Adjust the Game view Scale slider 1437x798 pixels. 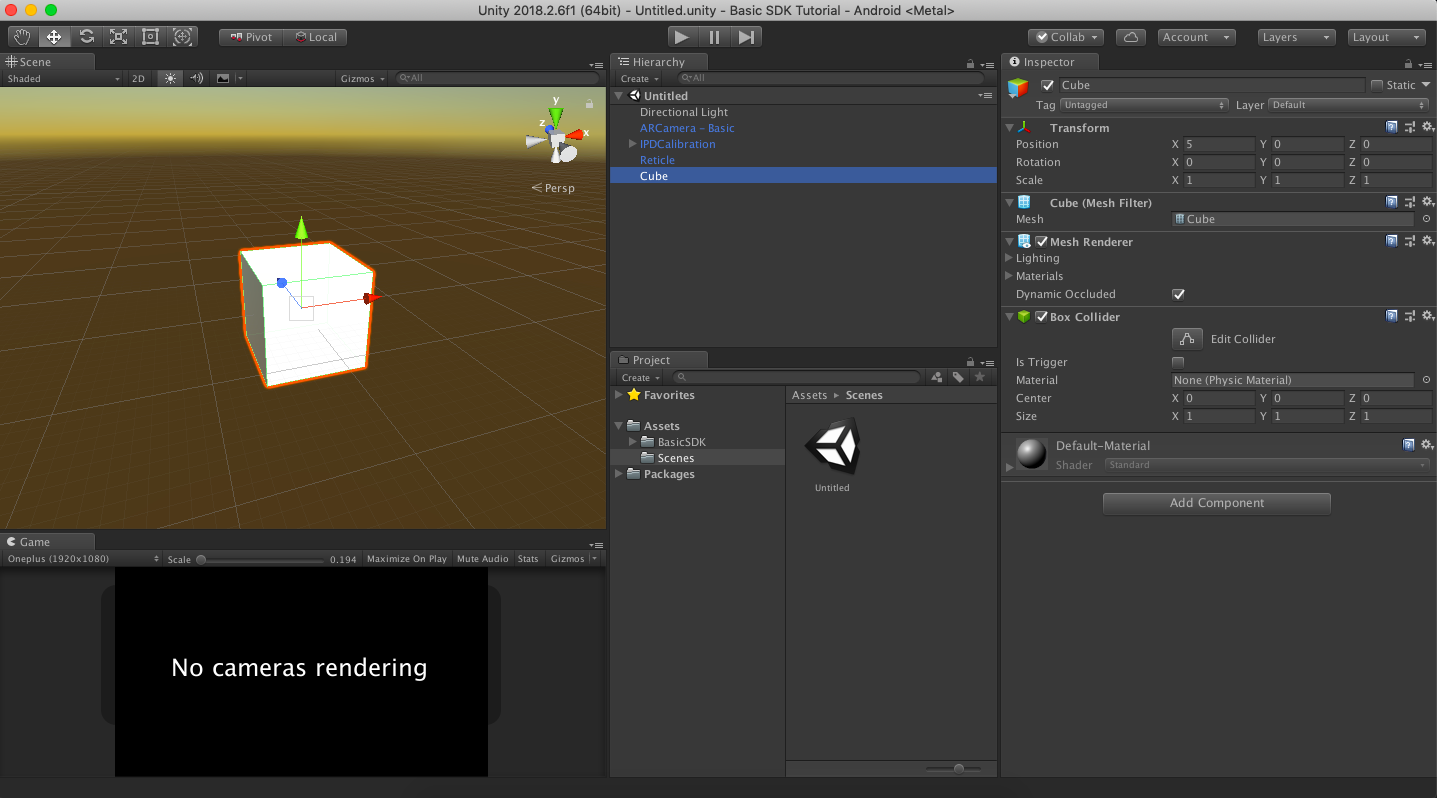pyautogui.click(x=260, y=559)
